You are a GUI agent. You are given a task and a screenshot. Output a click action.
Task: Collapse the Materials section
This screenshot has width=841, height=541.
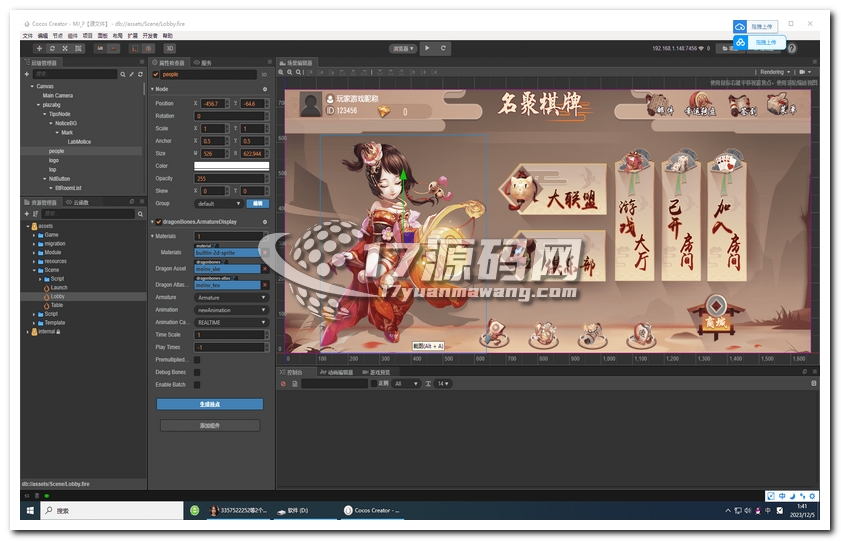tap(152, 236)
